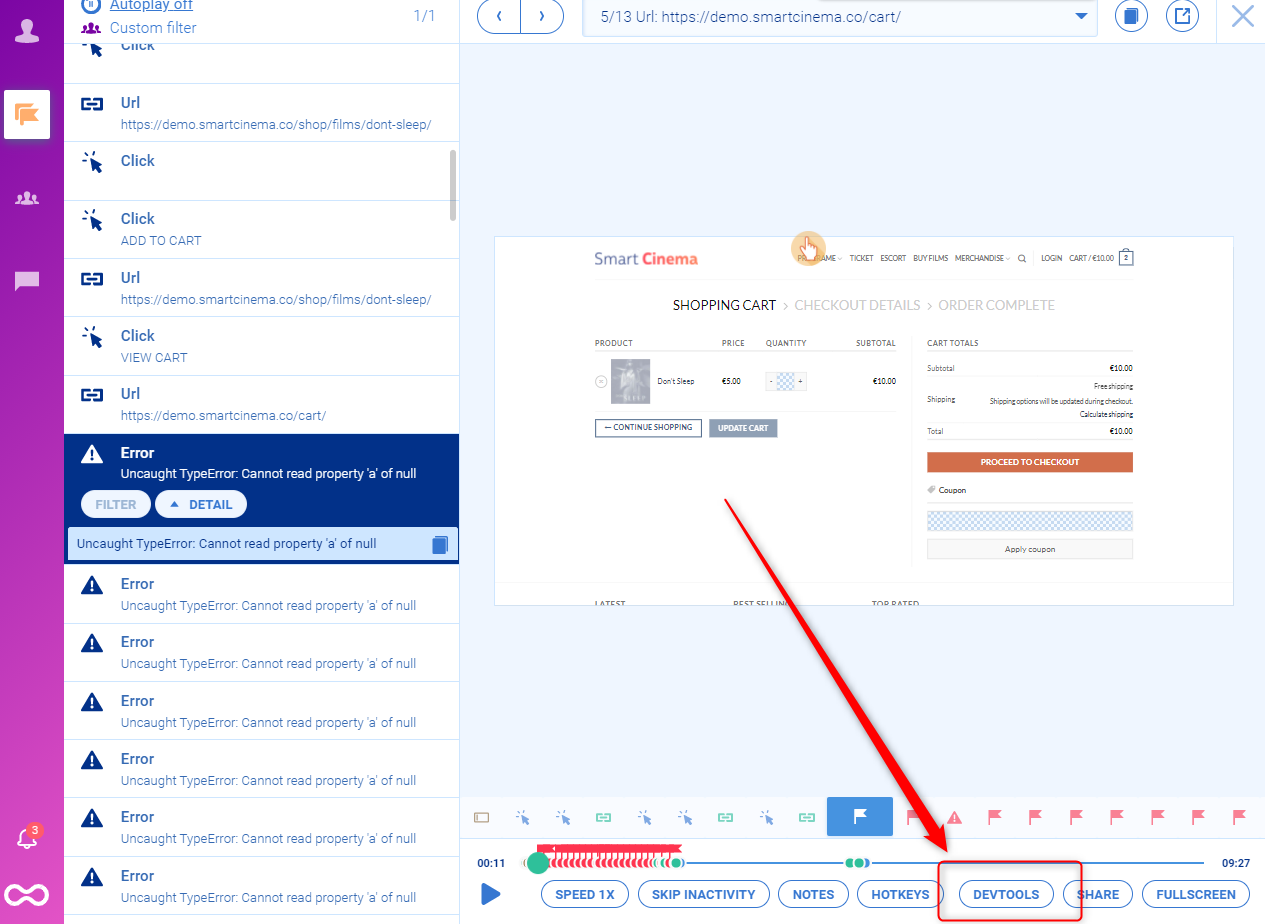The image size is (1265, 924).
Task: Close the recording player with X
Action: click(x=1242, y=16)
